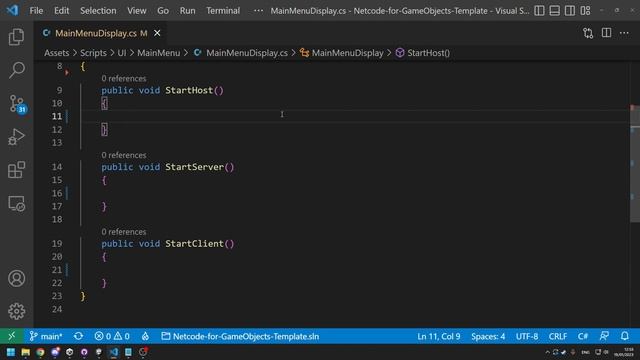
Task: Click the StartClient method name
Action: point(194,244)
